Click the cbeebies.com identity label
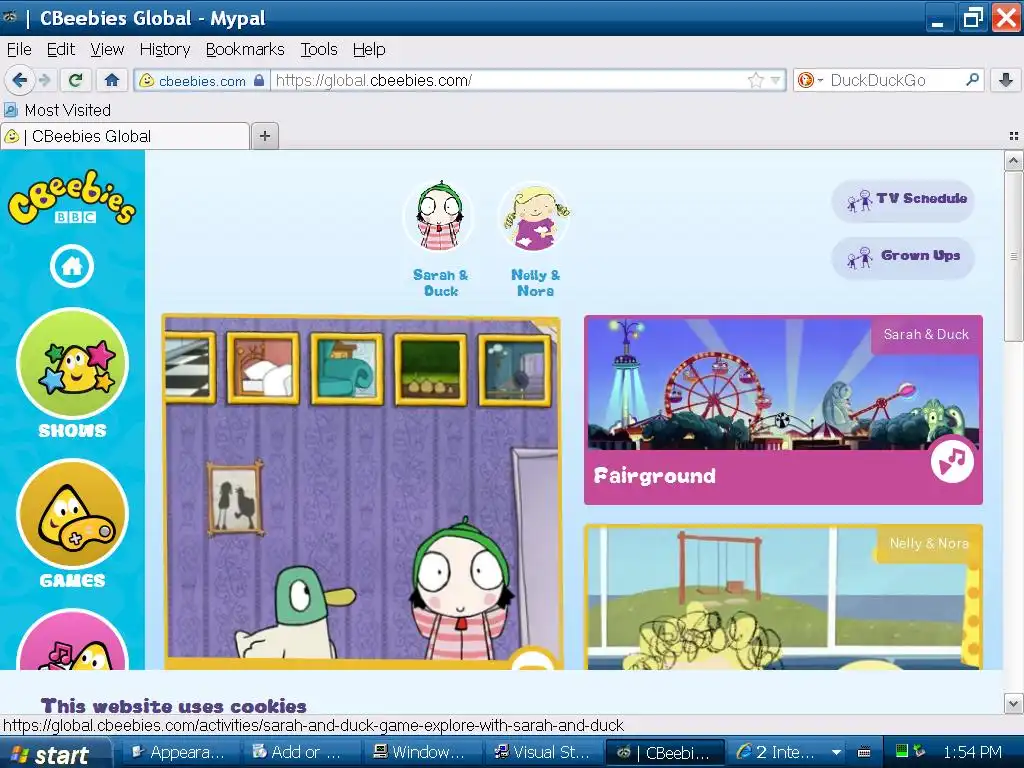Screen dimensions: 1024x768 point(202,81)
